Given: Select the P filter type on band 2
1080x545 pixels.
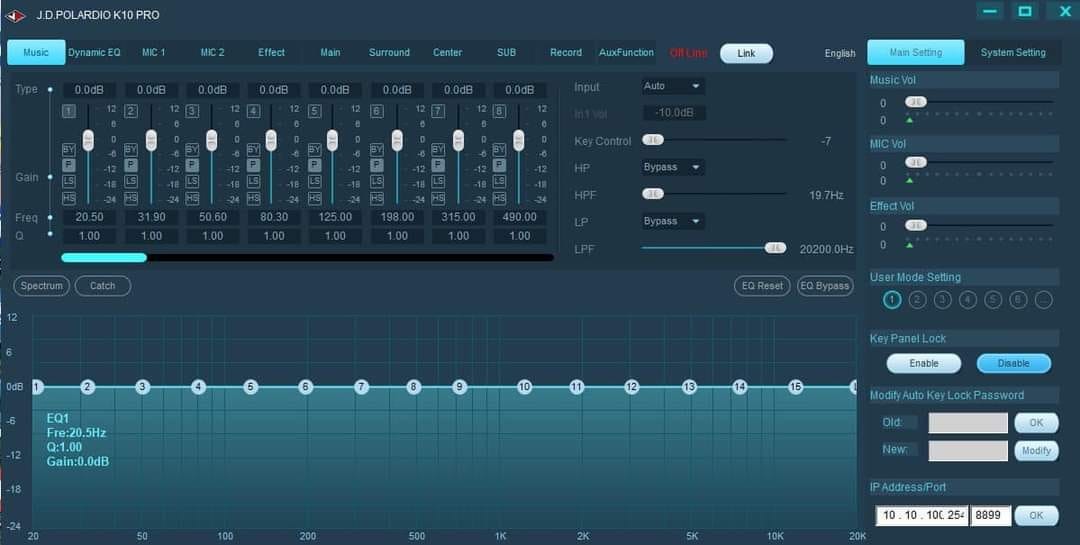Looking at the screenshot, I should coord(131,164).
